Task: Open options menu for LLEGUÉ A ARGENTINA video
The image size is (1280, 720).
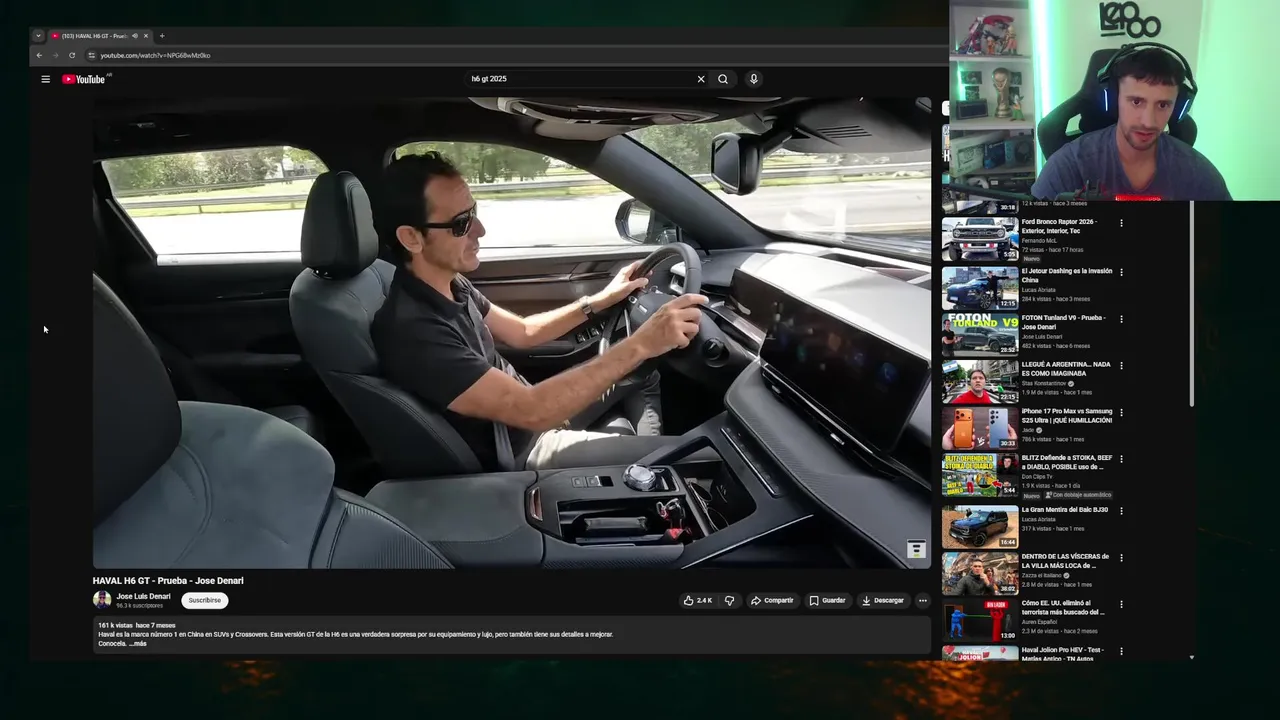Action: tap(1121, 365)
